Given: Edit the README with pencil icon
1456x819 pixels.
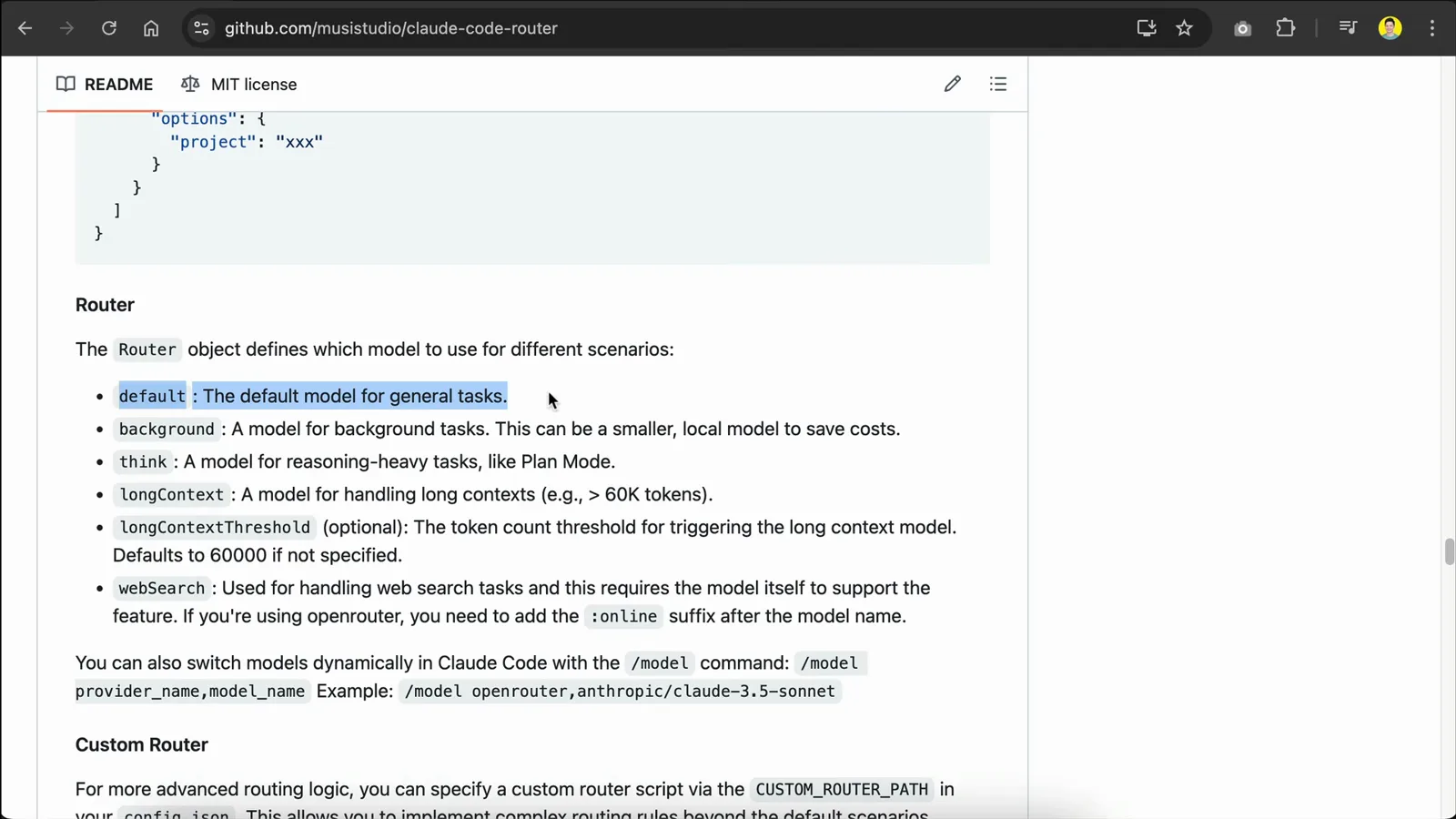Looking at the screenshot, I should click(x=952, y=84).
